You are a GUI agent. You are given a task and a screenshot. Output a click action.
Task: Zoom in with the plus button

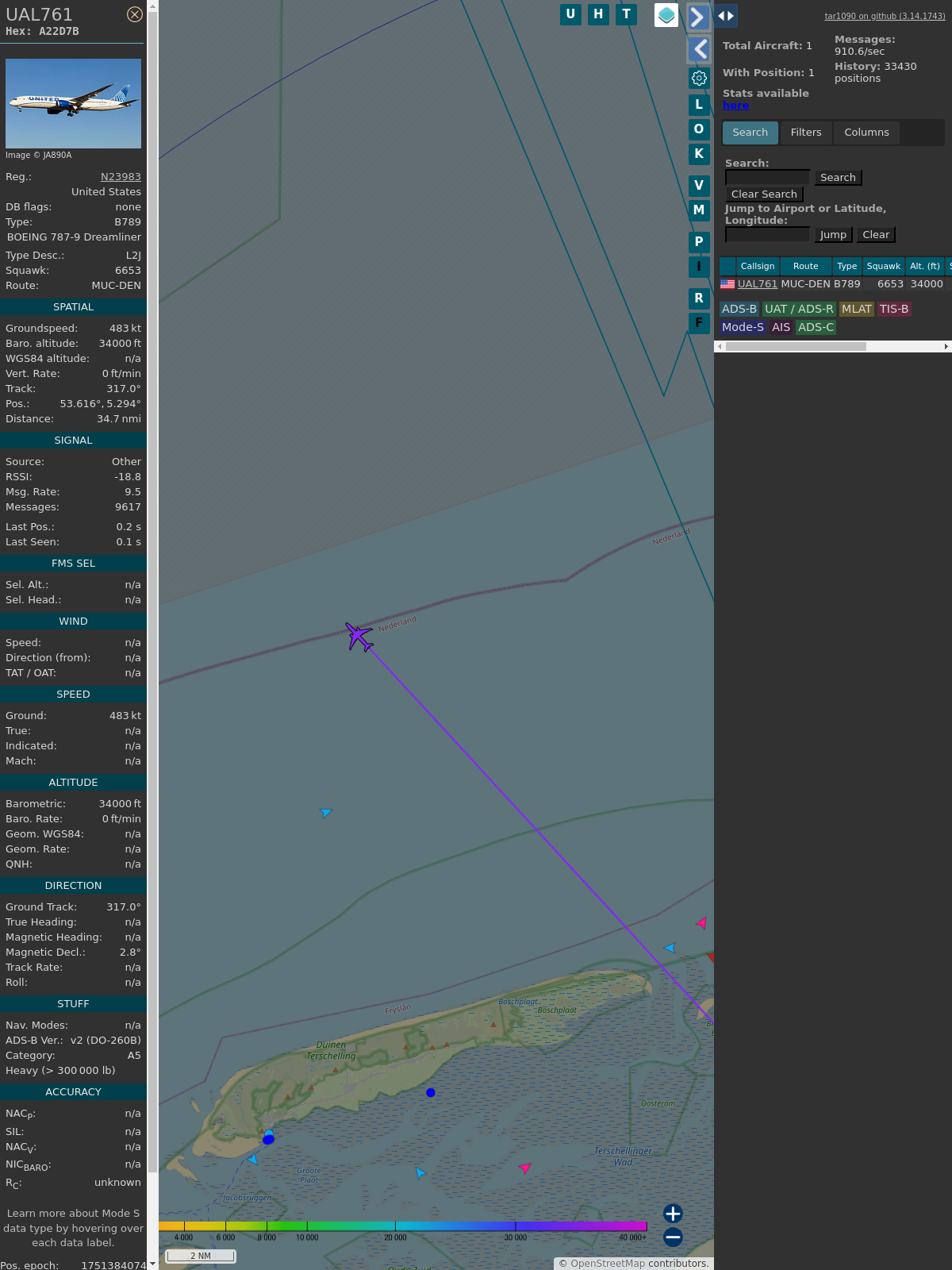(x=673, y=1214)
